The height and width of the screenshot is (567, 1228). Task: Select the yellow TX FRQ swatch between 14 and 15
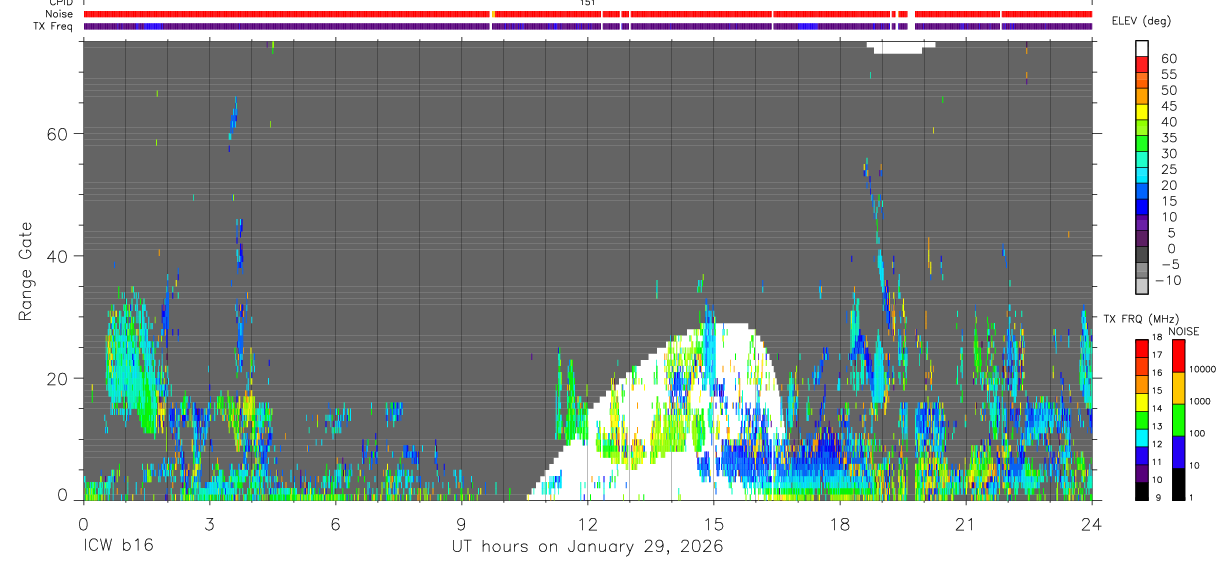pyautogui.click(x=1142, y=401)
